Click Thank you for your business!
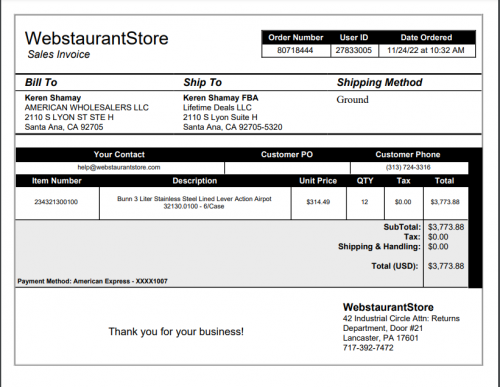This screenshot has height=387, width=500. tap(176, 332)
